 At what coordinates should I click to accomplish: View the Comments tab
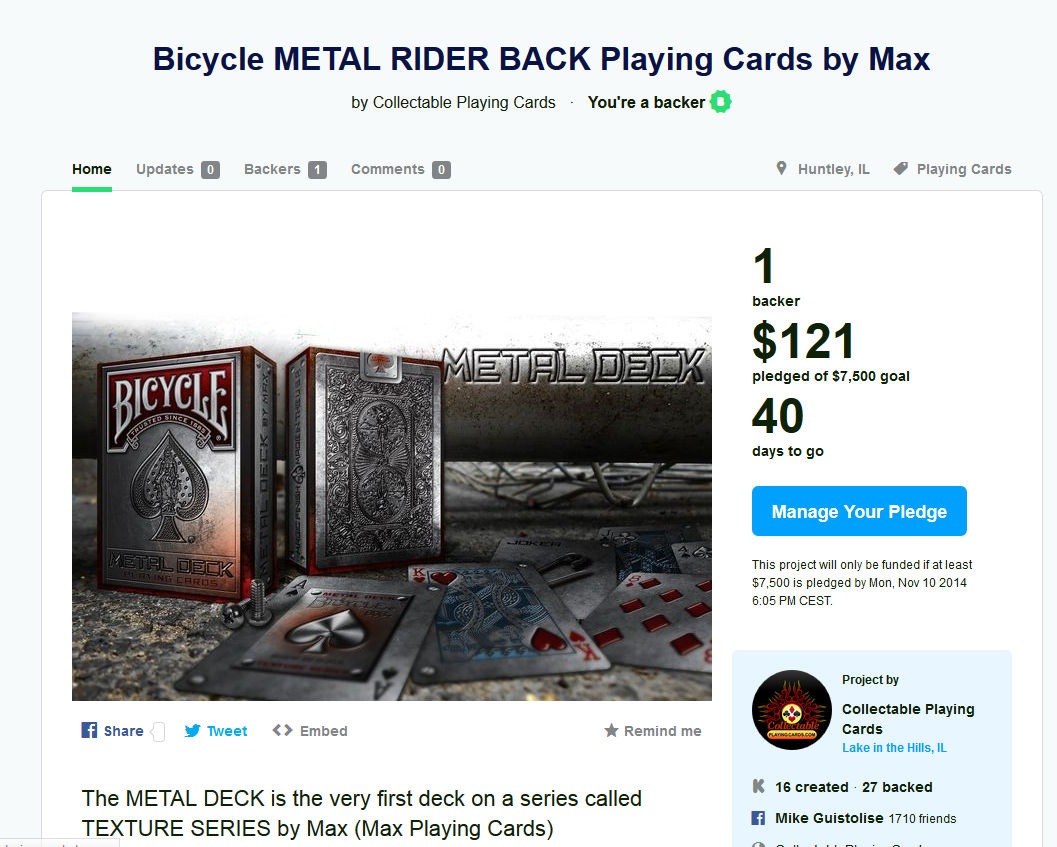388,169
